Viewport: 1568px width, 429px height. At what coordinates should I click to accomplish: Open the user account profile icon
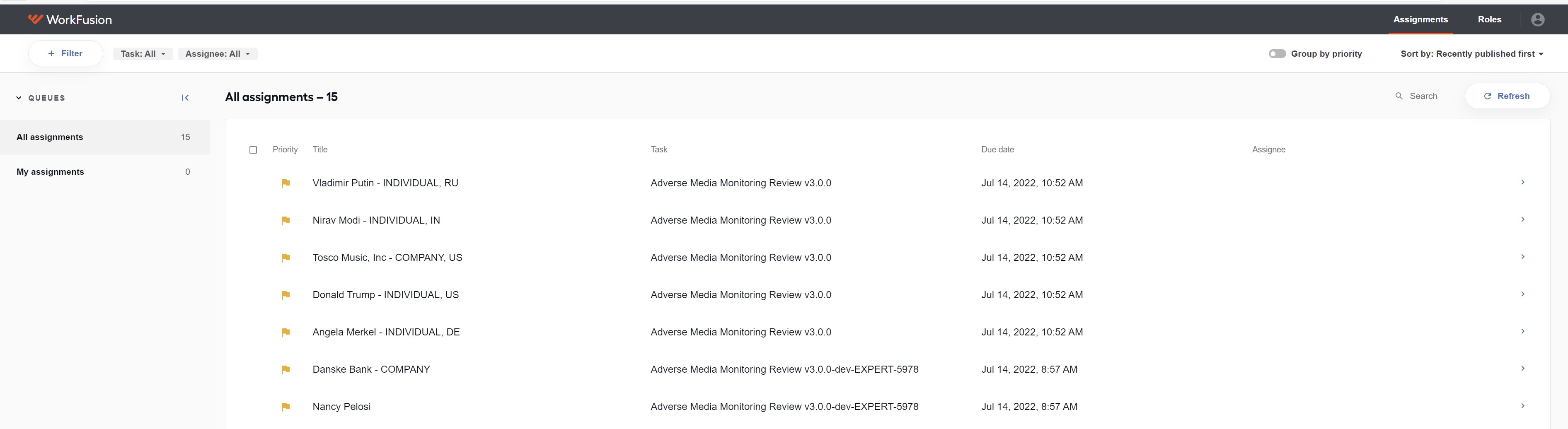(x=1538, y=19)
